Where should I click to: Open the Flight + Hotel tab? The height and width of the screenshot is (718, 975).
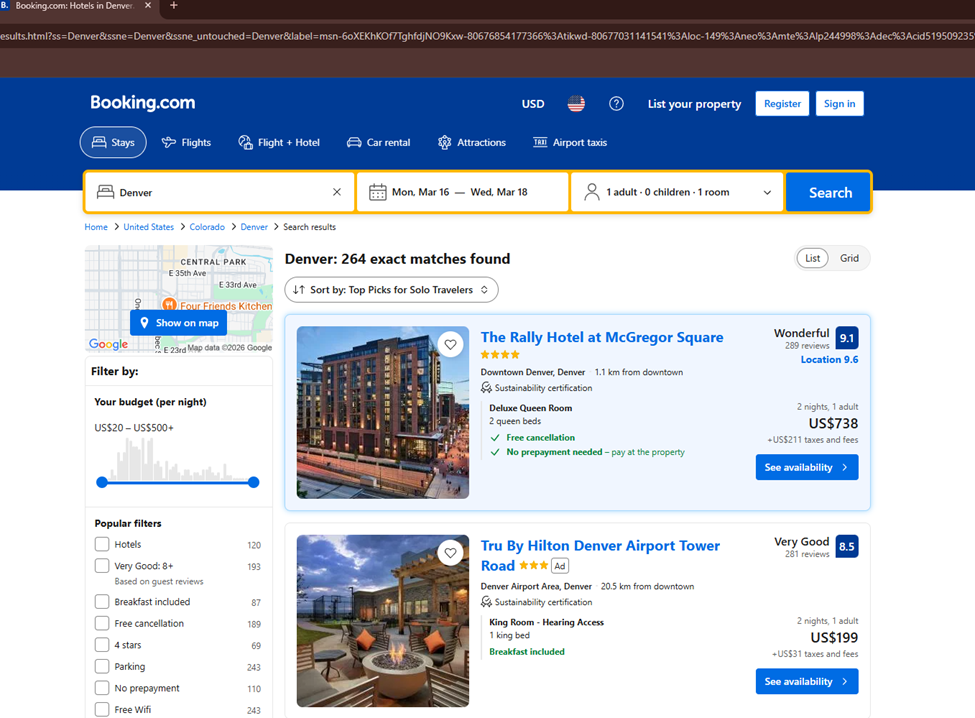[x=279, y=142]
